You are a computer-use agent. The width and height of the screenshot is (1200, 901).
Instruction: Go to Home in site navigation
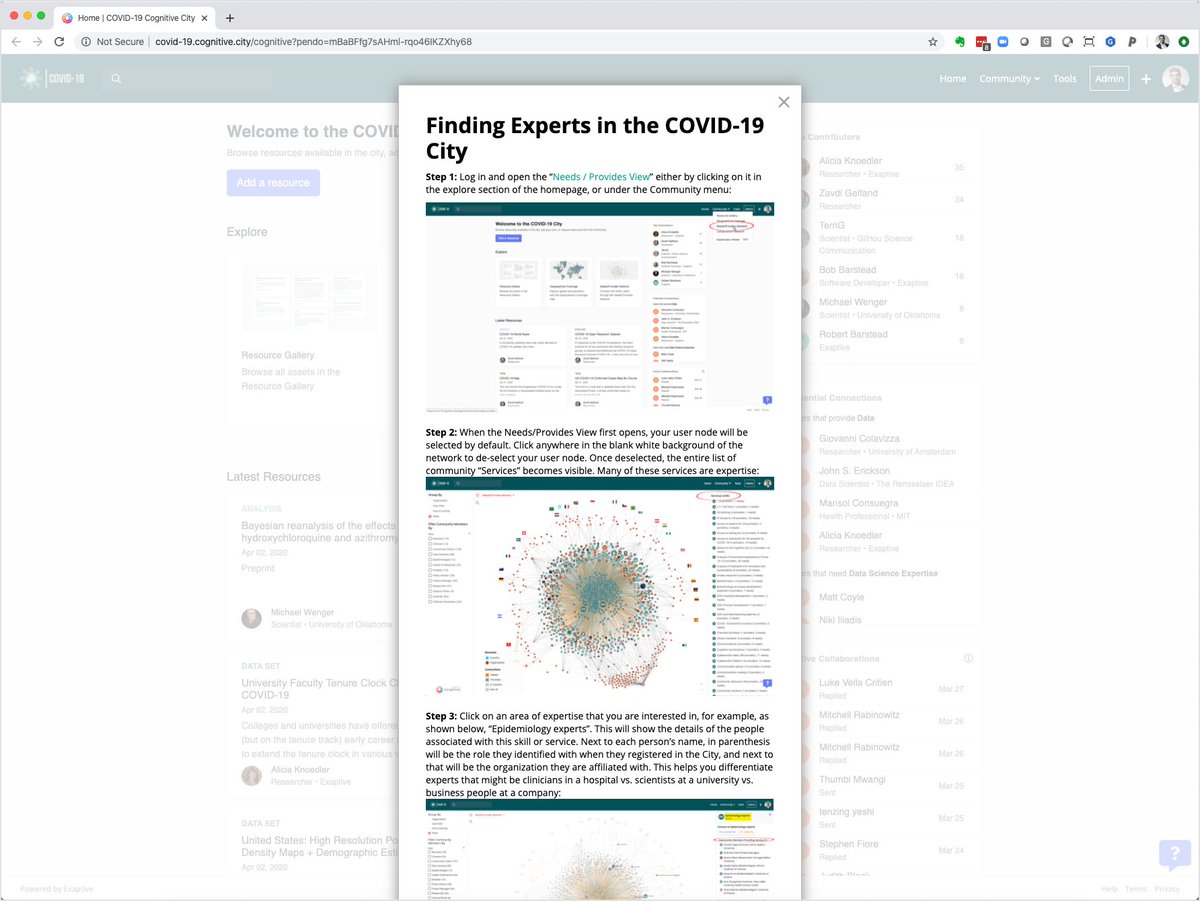pos(952,79)
